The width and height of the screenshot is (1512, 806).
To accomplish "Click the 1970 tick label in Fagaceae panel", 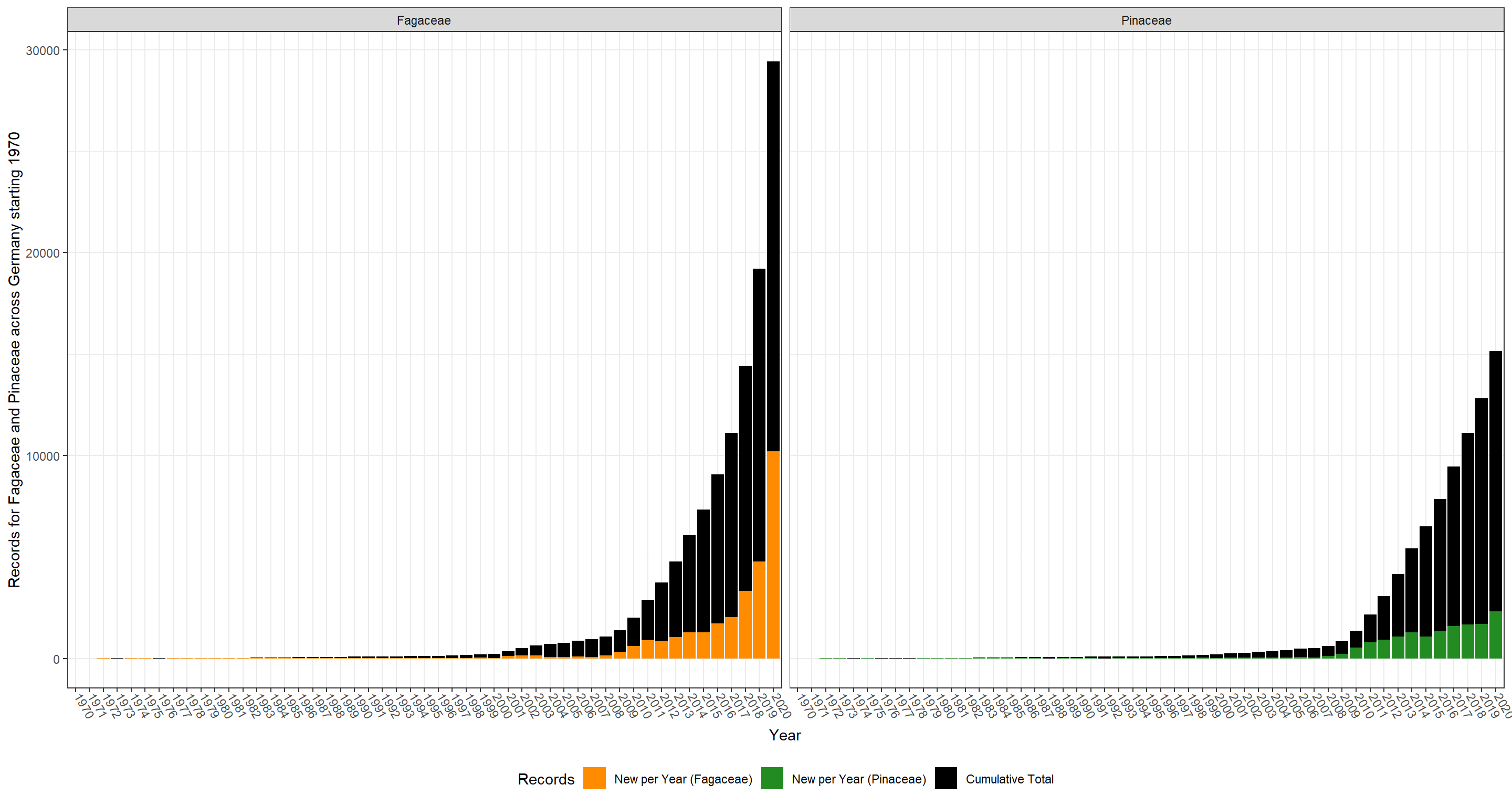I will click(x=84, y=706).
